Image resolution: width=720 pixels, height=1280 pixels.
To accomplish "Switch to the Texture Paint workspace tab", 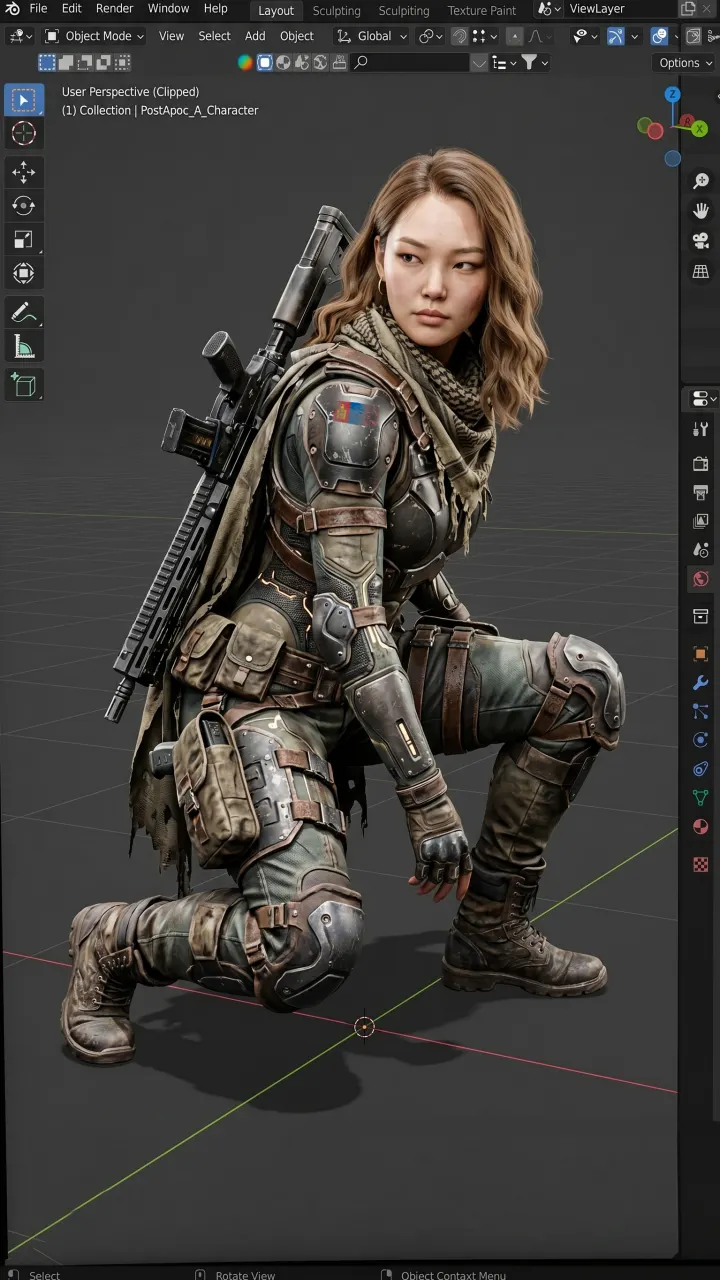I will (x=482, y=10).
